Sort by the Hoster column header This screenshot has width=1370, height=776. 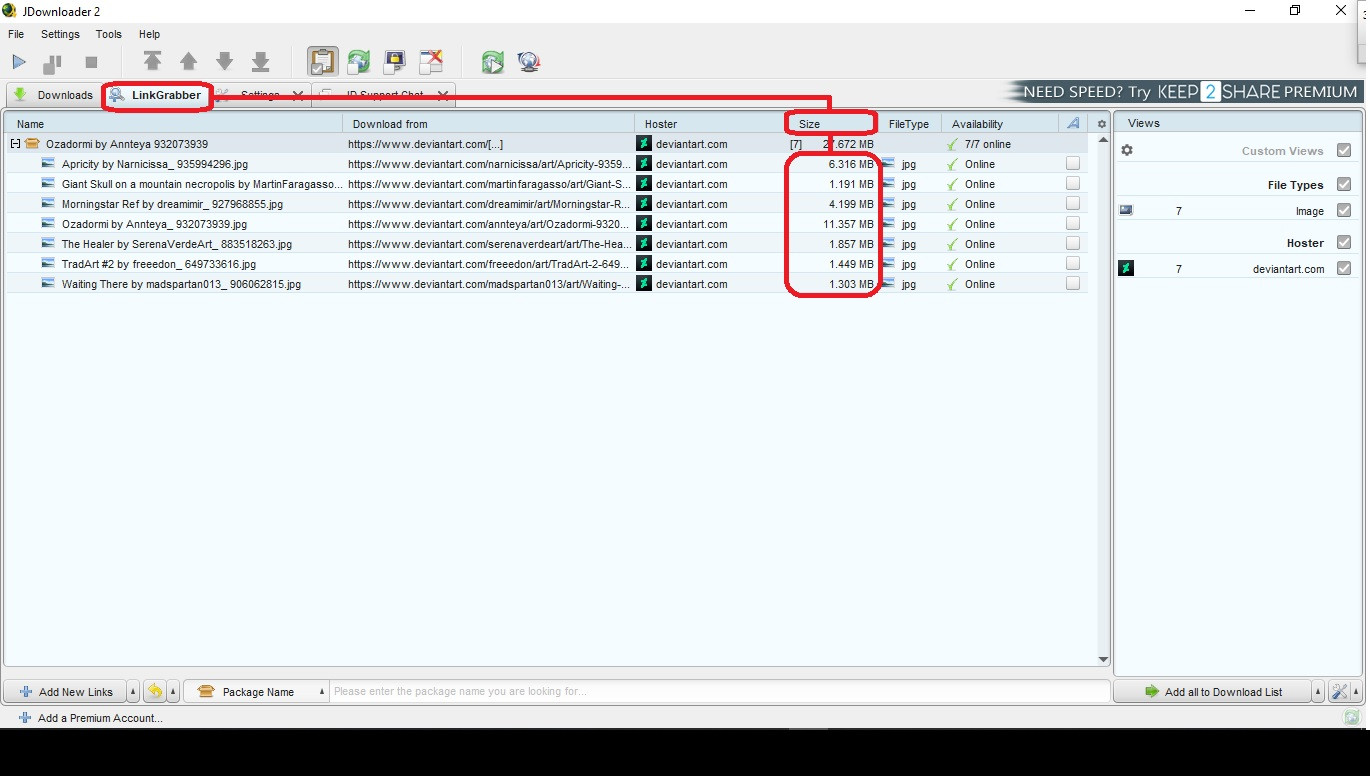click(709, 124)
